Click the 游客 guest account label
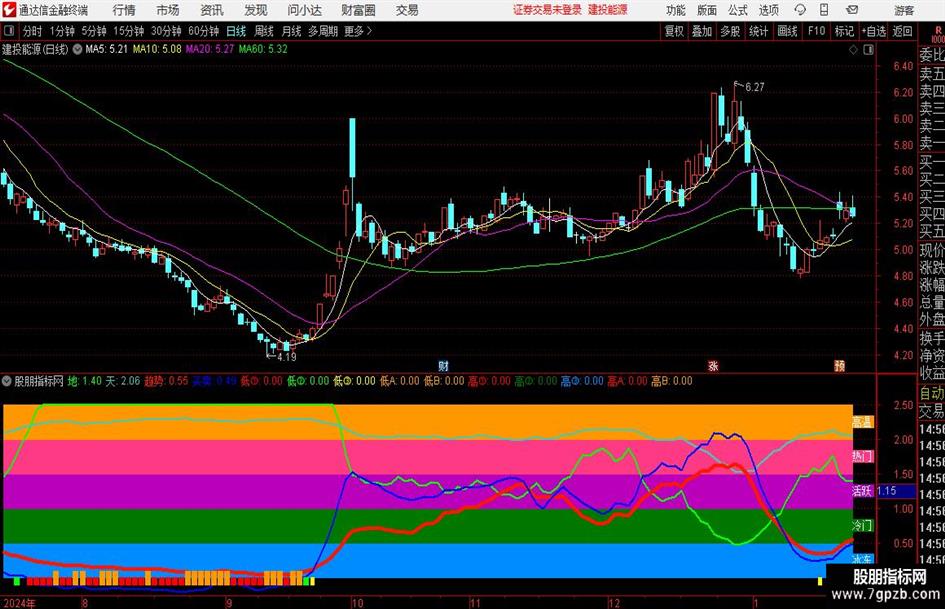The height and width of the screenshot is (609, 945). pos(904,10)
